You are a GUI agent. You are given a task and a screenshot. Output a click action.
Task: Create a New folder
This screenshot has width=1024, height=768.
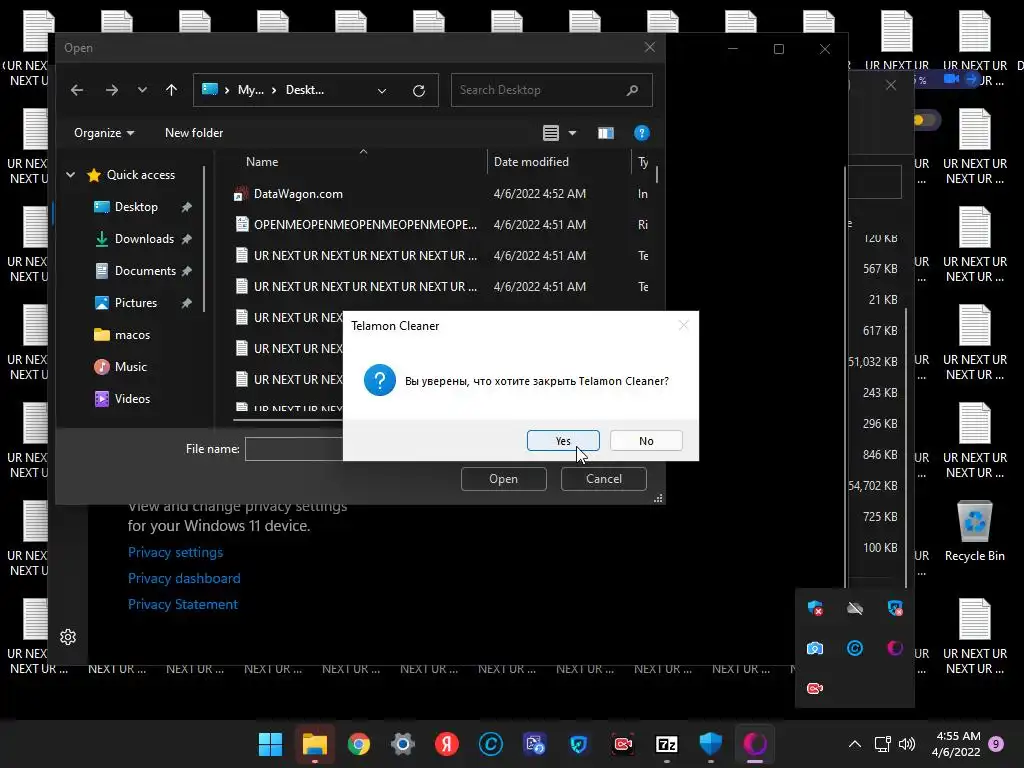click(194, 133)
